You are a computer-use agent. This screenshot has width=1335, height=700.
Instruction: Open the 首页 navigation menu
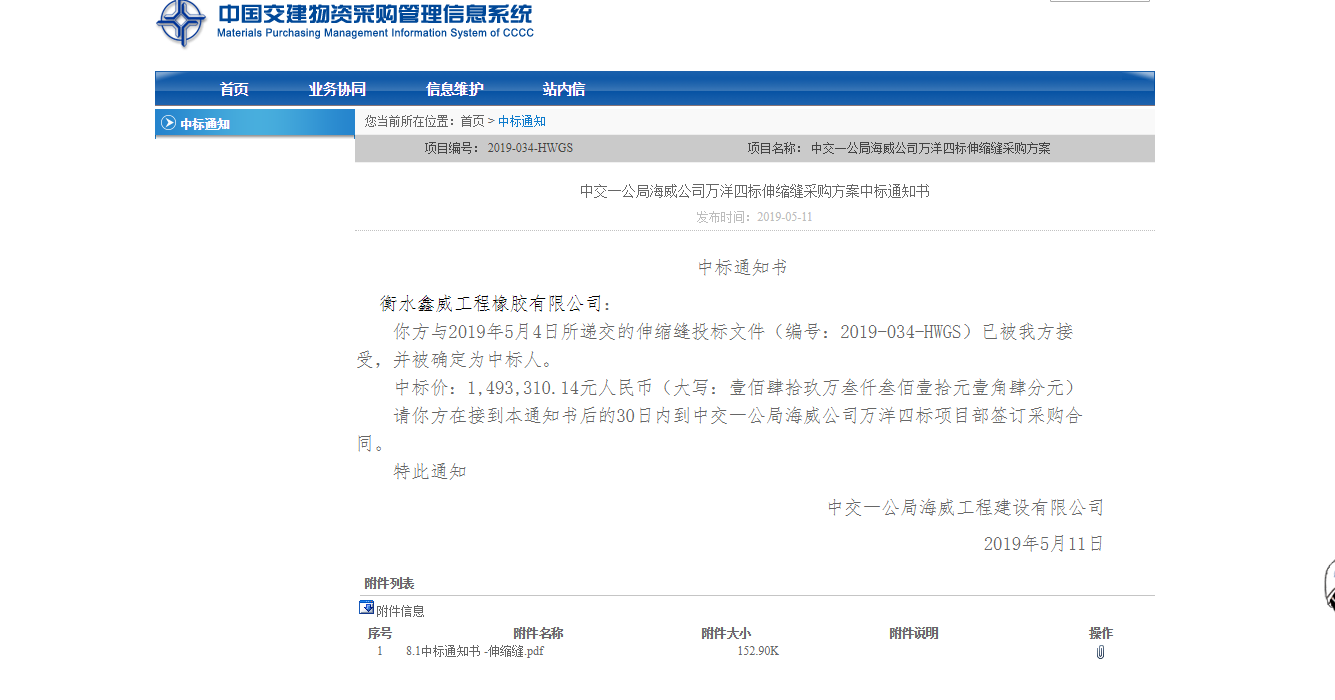(x=234, y=89)
